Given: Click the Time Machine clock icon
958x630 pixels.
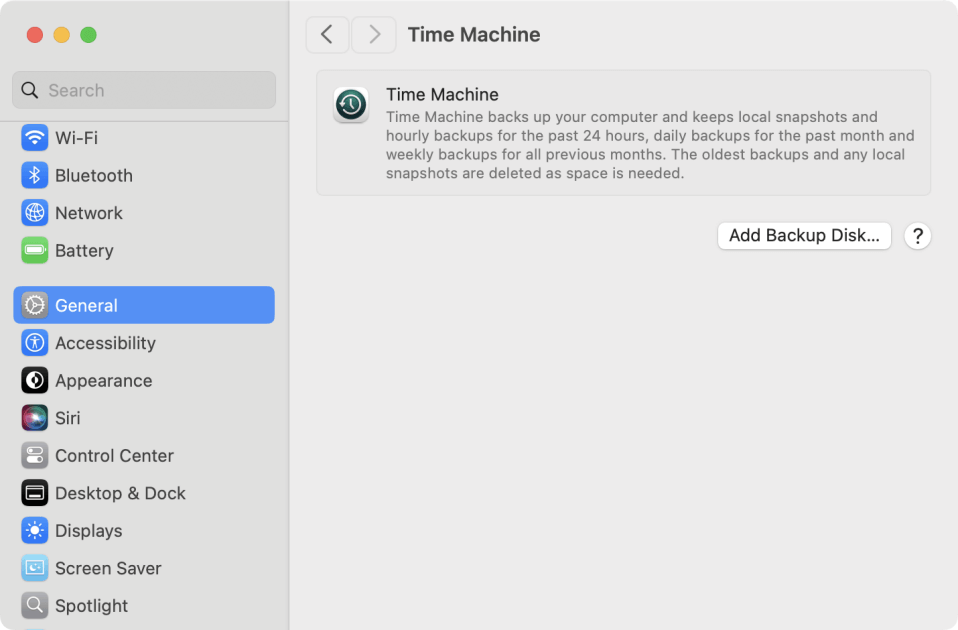Looking at the screenshot, I should click(350, 104).
